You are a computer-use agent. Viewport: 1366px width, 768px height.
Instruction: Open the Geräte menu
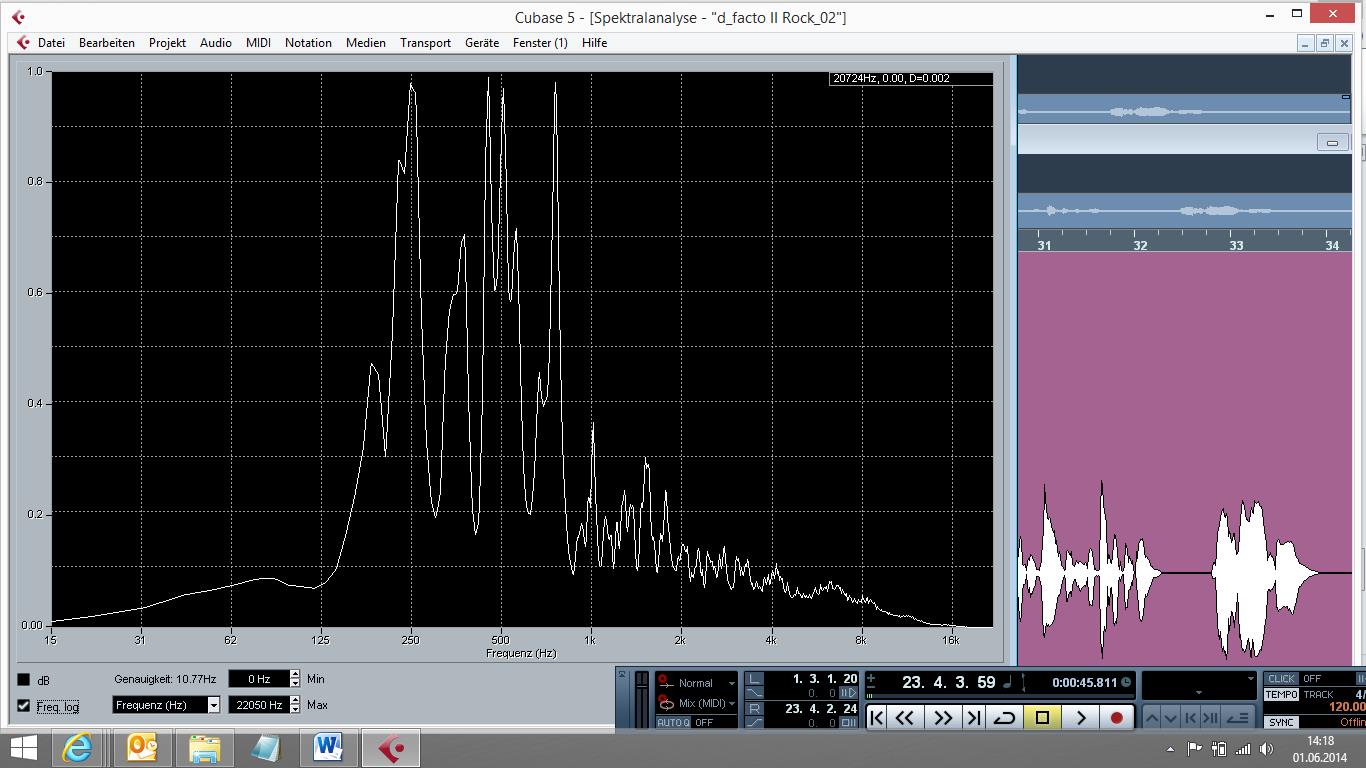(x=482, y=43)
